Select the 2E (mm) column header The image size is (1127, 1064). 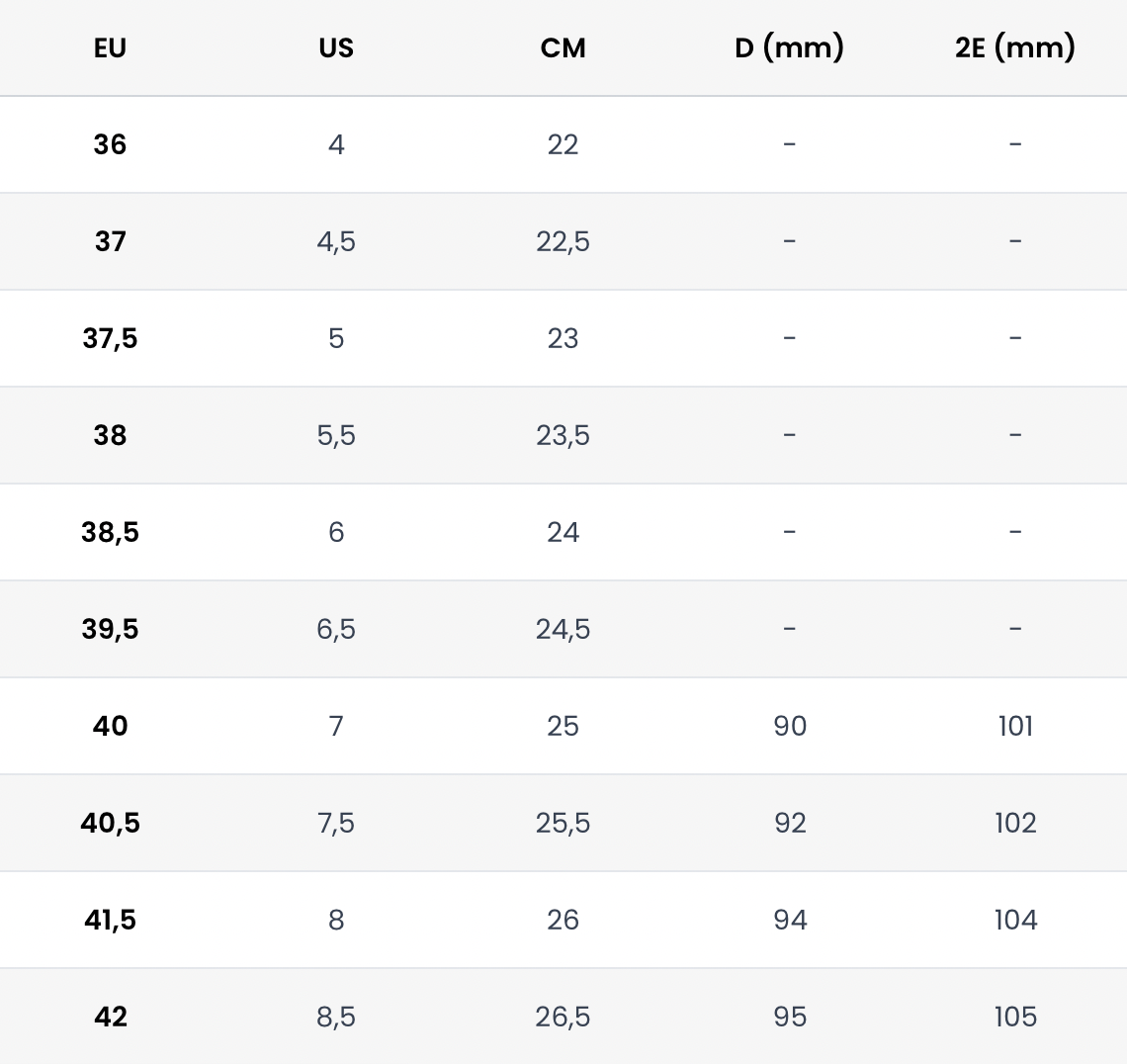[x=1015, y=47]
